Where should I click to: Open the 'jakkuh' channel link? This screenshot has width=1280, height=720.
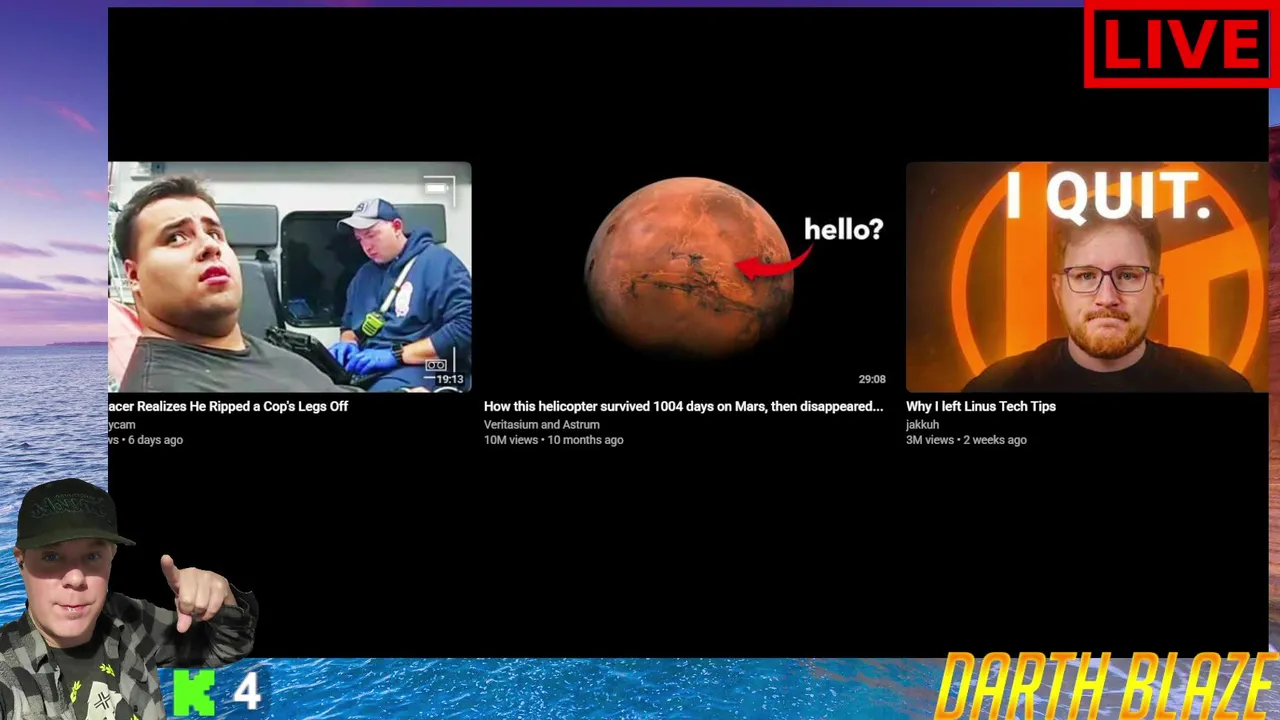[922, 425]
